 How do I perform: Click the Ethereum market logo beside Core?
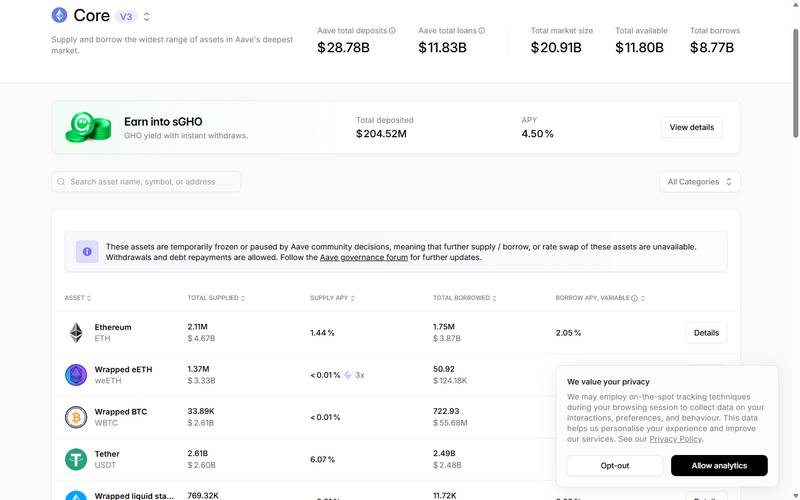[x=59, y=15]
